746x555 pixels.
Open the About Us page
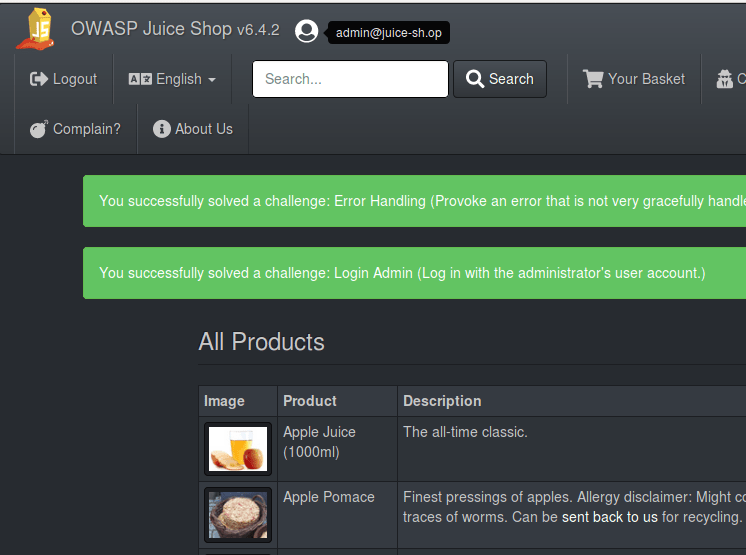click(193, 129)
